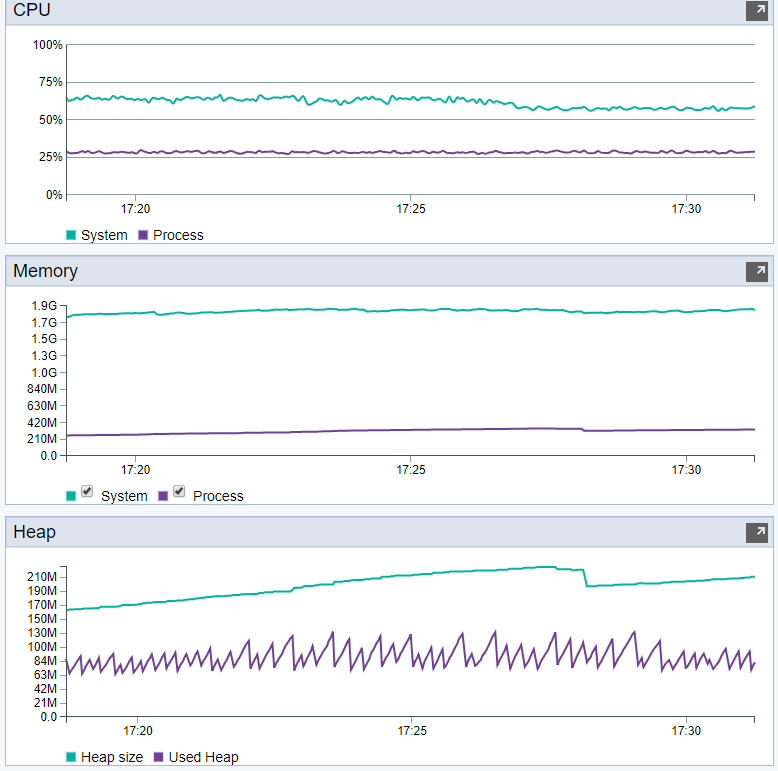Click the 100% label on CPU axis
Image resolution: width=778 pixels, height=771 pixels.
click(x=48, y=45)
